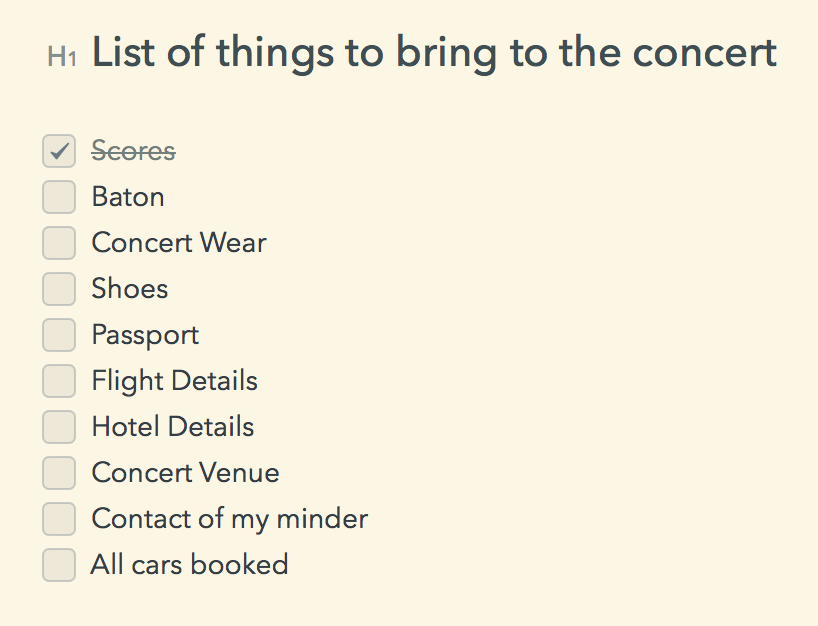Image resolution: width=818 pixels, height=626 pixels.
Task: Check the Baton checkbox
Action: coord(59,197)
